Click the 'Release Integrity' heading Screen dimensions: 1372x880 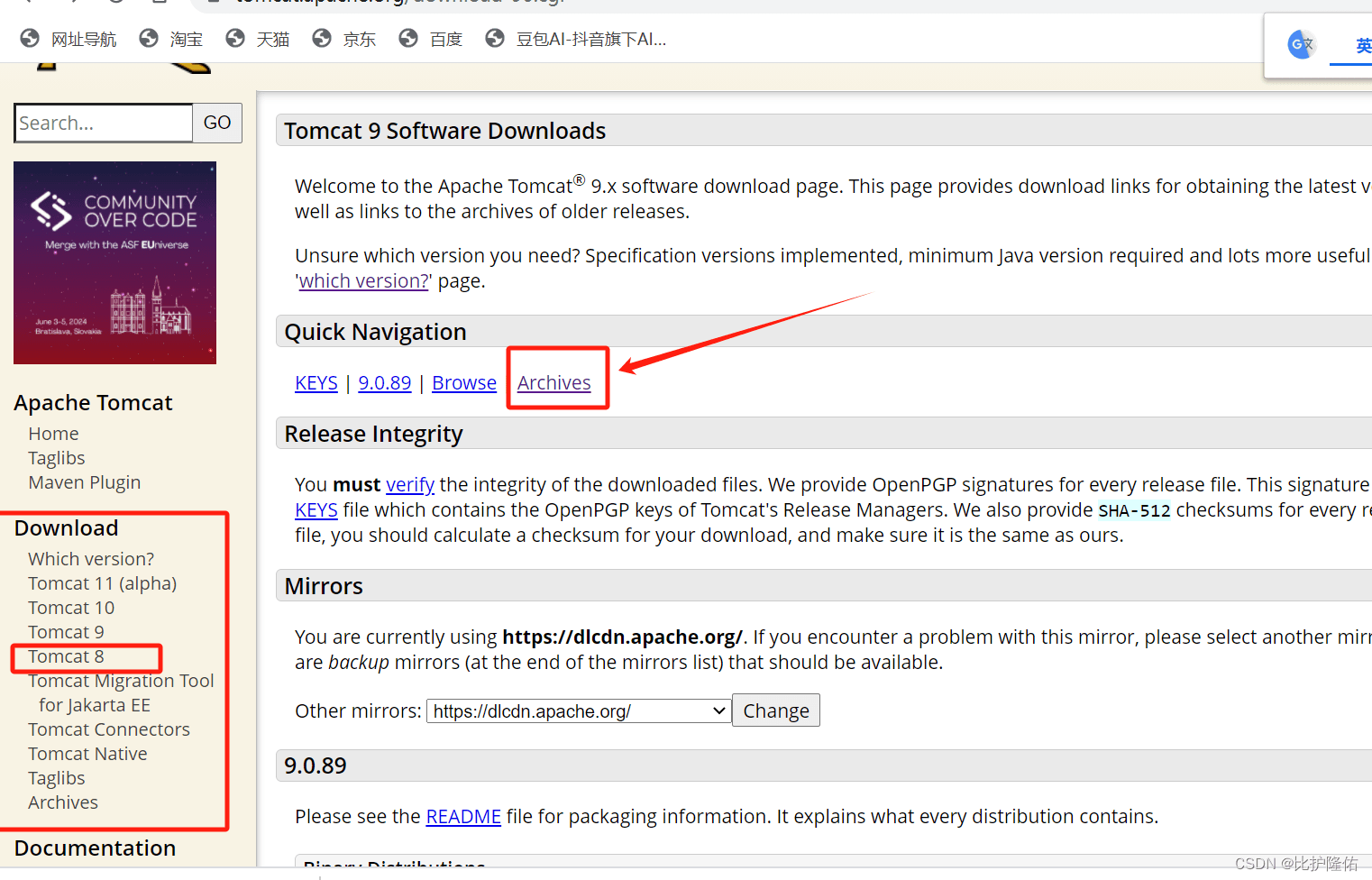click(x=374, y=434)
